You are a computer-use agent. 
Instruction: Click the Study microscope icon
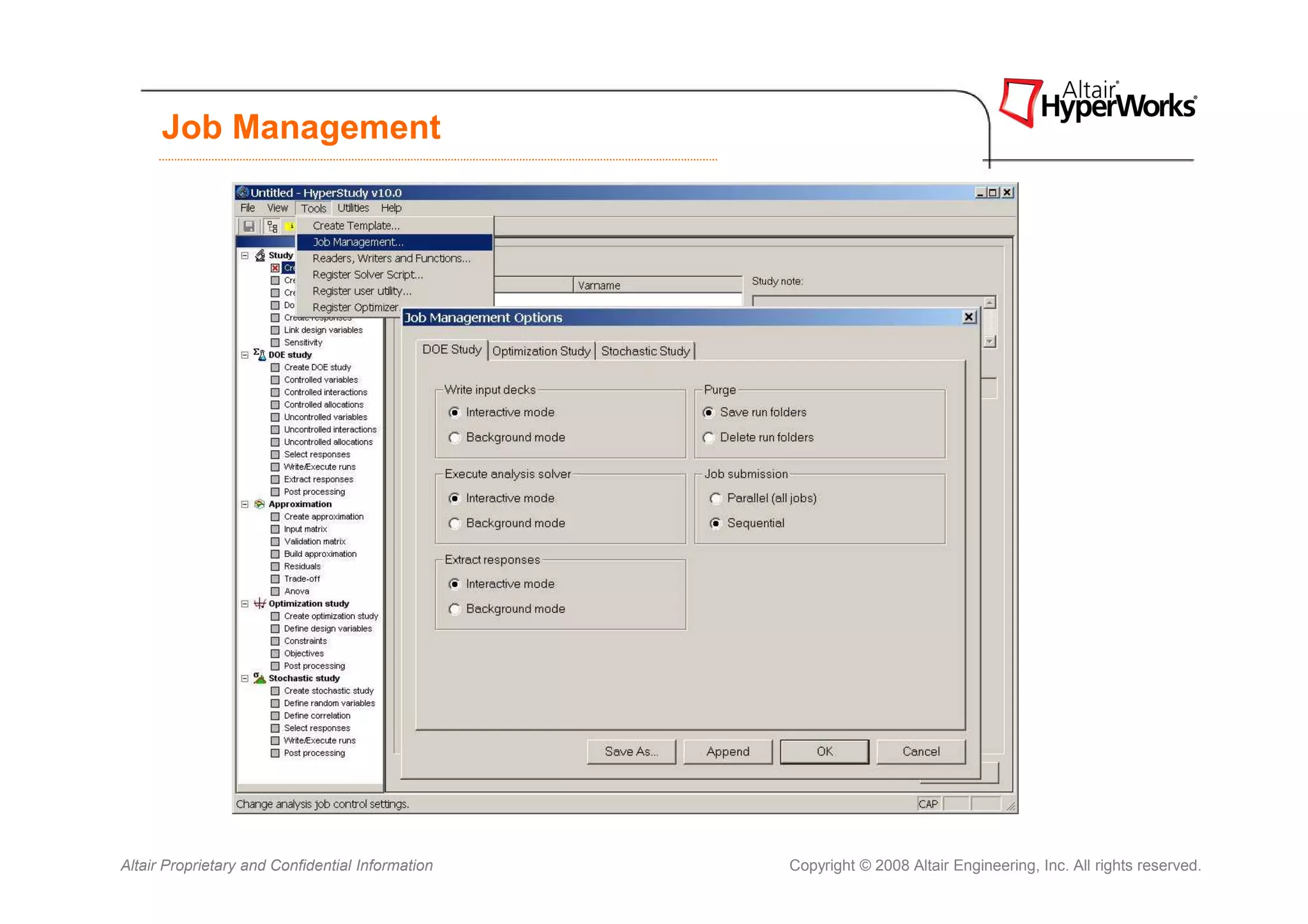tap(260, 255)
